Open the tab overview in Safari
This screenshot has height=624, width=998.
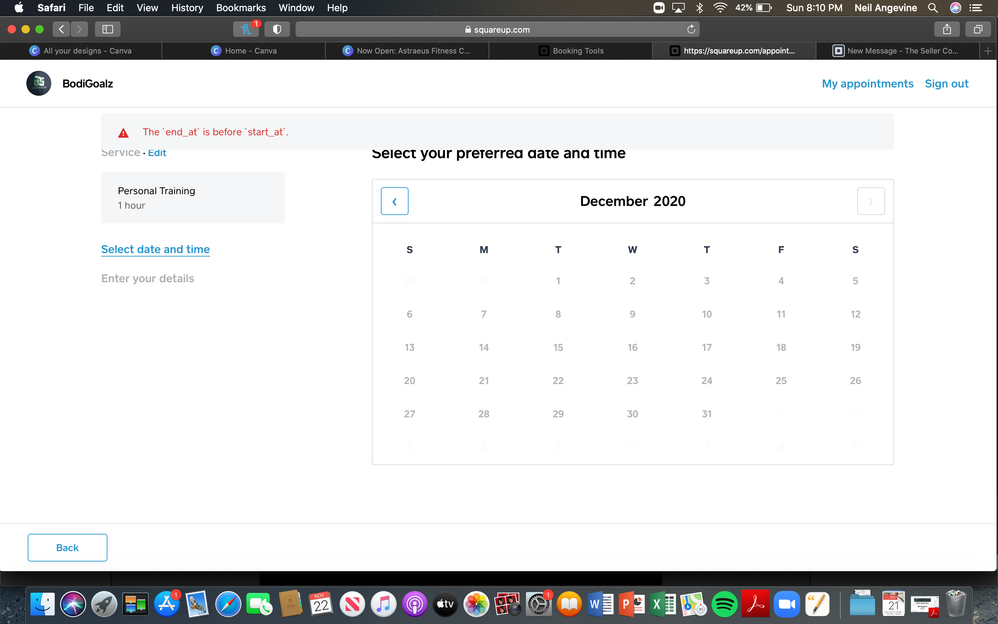[977, 29]
